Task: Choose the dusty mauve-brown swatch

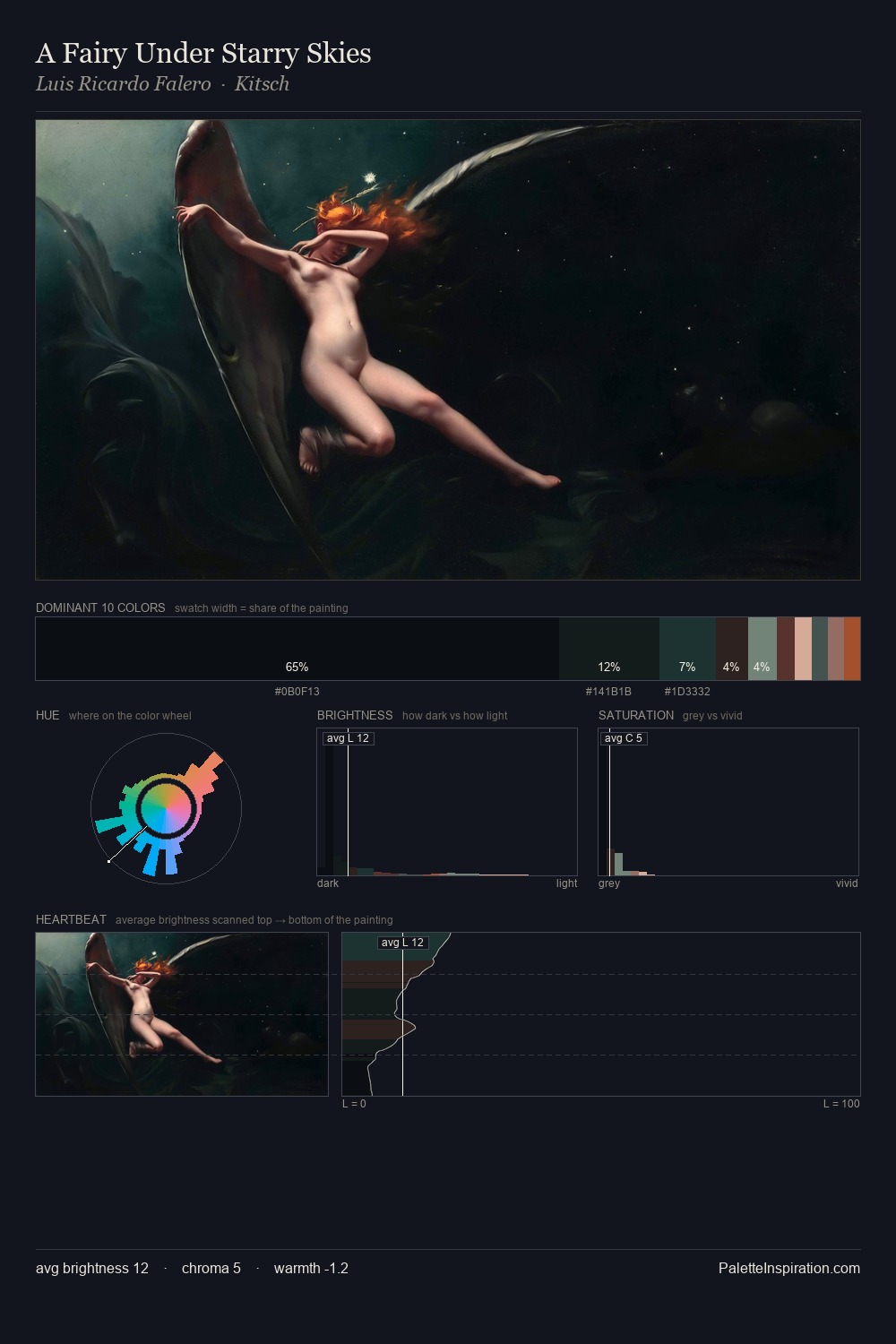Action: point(836,649)
